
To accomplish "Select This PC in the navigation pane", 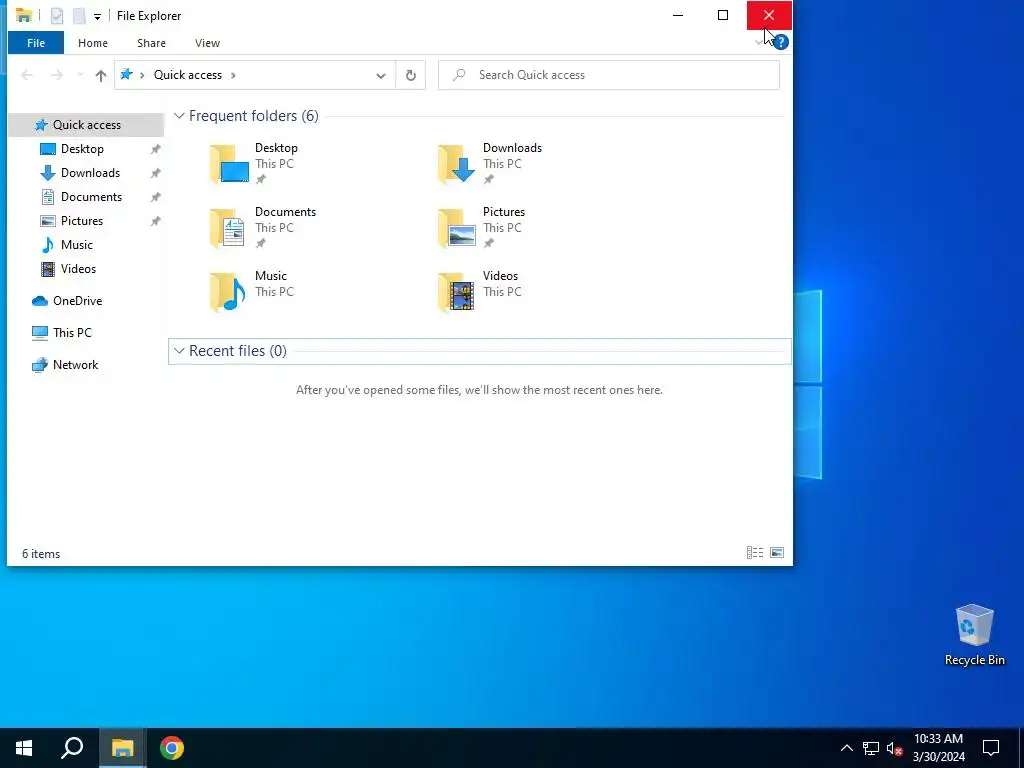I will pyautogui.click(x=72, y=333).
